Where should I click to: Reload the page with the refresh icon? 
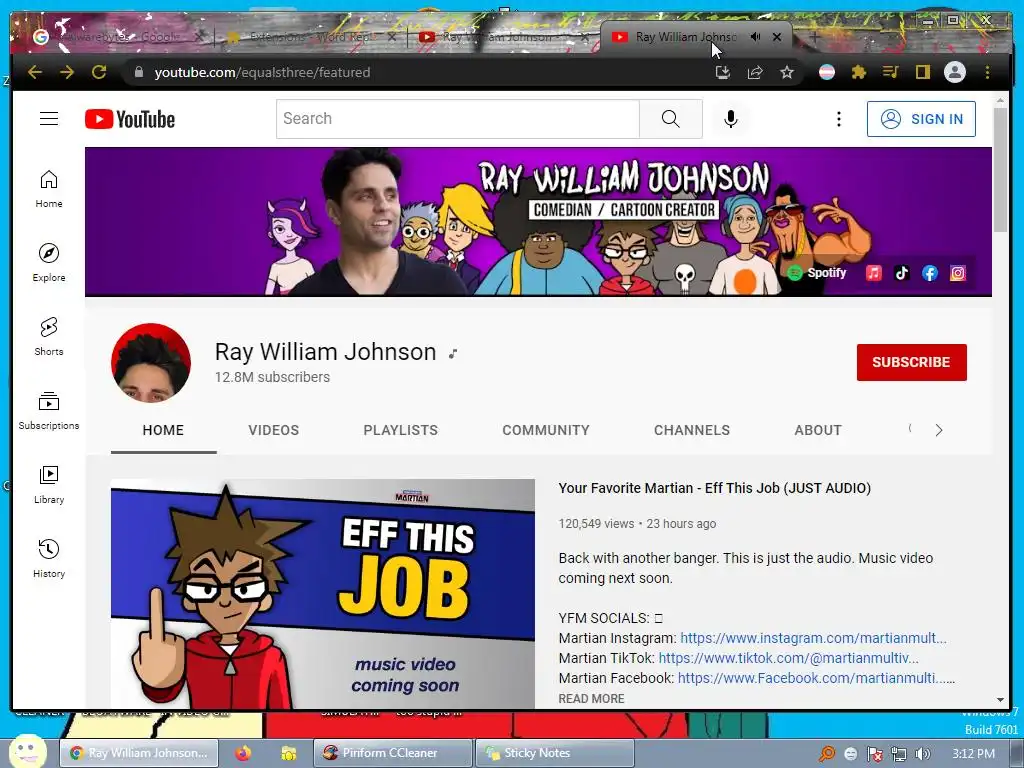[x=99, y=72]
